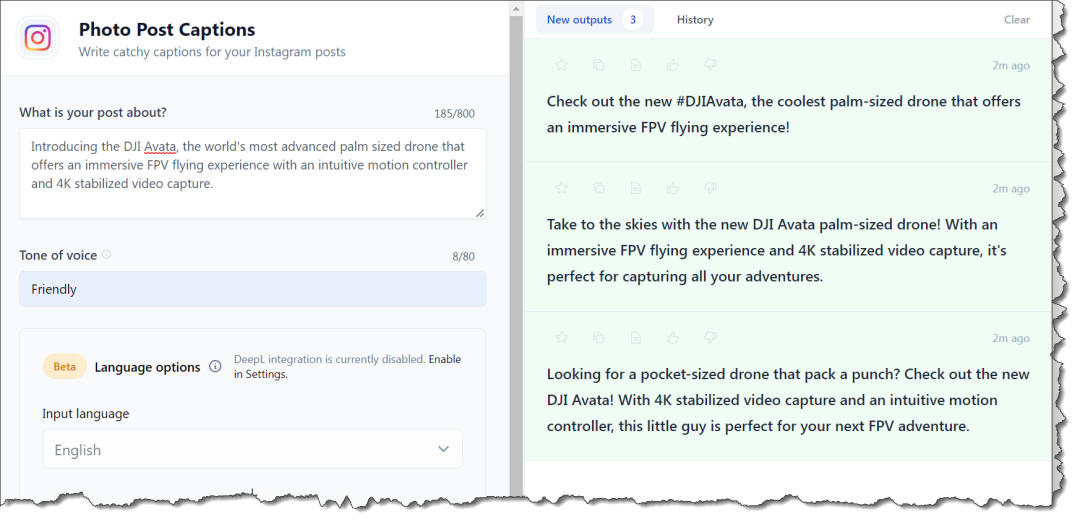Viewport: 1080px width, 522px height.
Task: Click the Tone of voice info icon
Action: pyautogui.click(x=107, y=255)
